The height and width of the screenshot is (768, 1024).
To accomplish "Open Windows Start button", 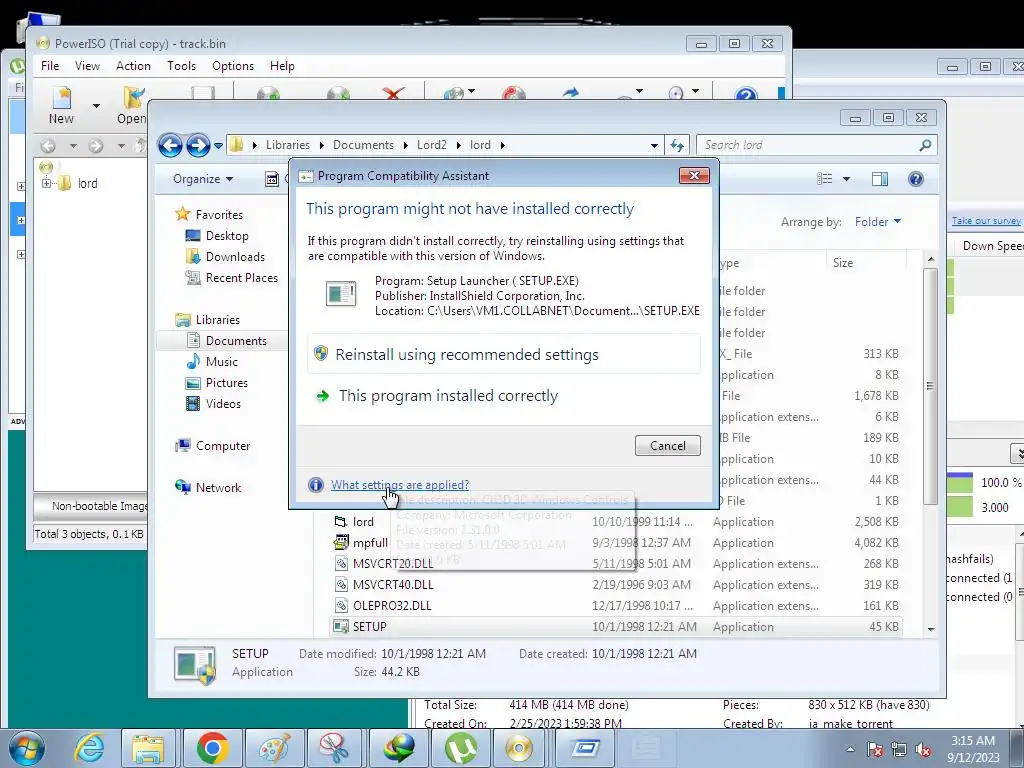I will 27,748.
